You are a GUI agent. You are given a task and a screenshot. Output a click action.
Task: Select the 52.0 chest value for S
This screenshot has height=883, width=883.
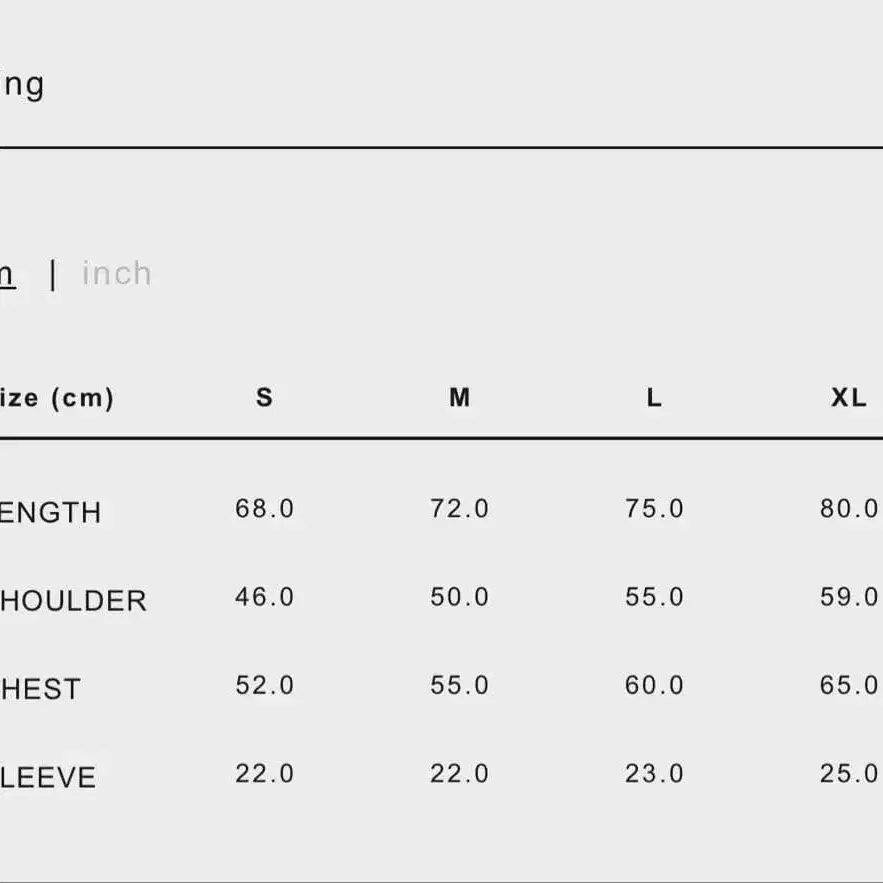tap(264, 685)
